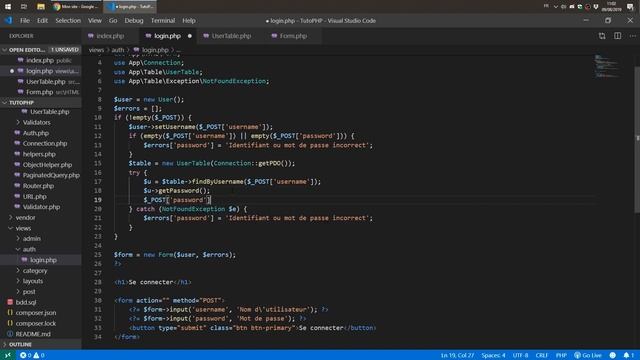Image resolution: width=640 pixels, height=360 pixels.
Task: Switch to the login.php editor tab
Action: (x=167, y=36)
